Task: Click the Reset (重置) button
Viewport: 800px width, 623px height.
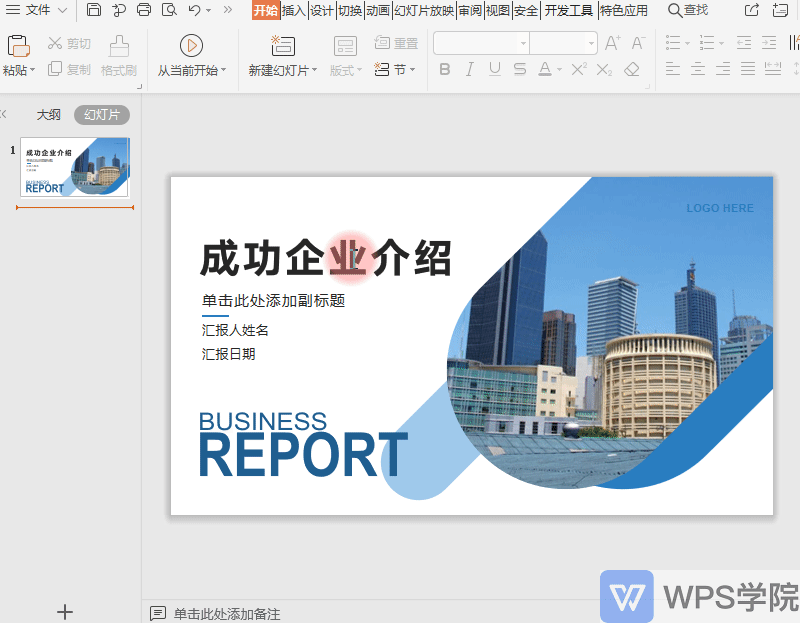Action: pyautogui.click(x=396, y=43)
